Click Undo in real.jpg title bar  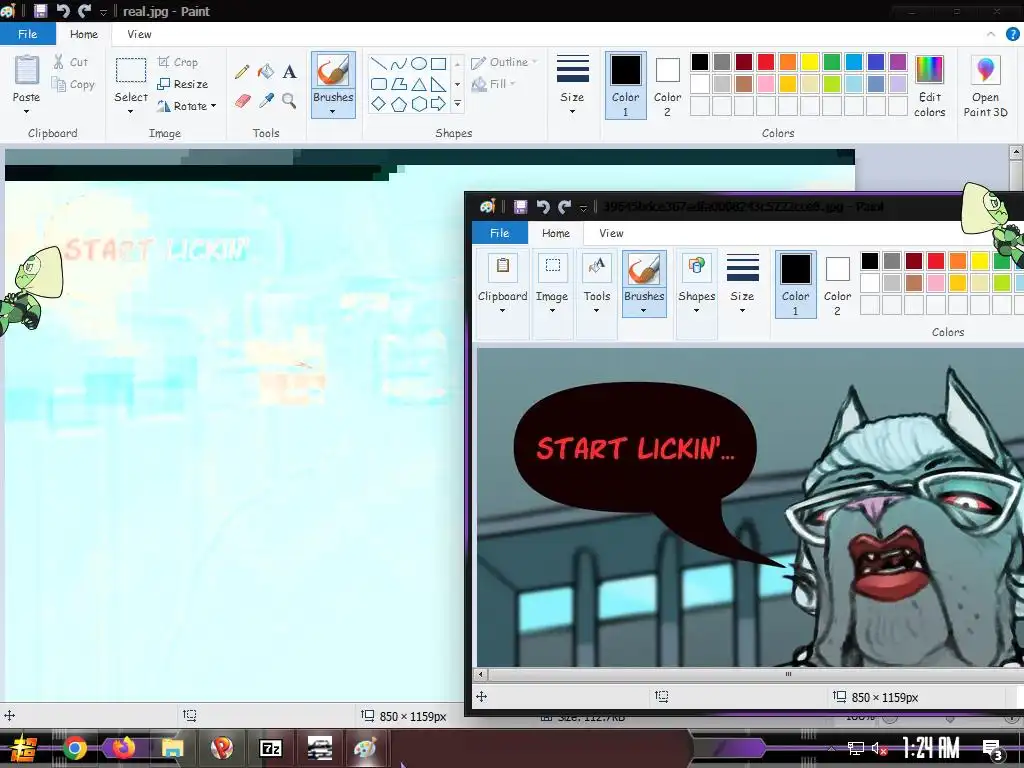63,11
